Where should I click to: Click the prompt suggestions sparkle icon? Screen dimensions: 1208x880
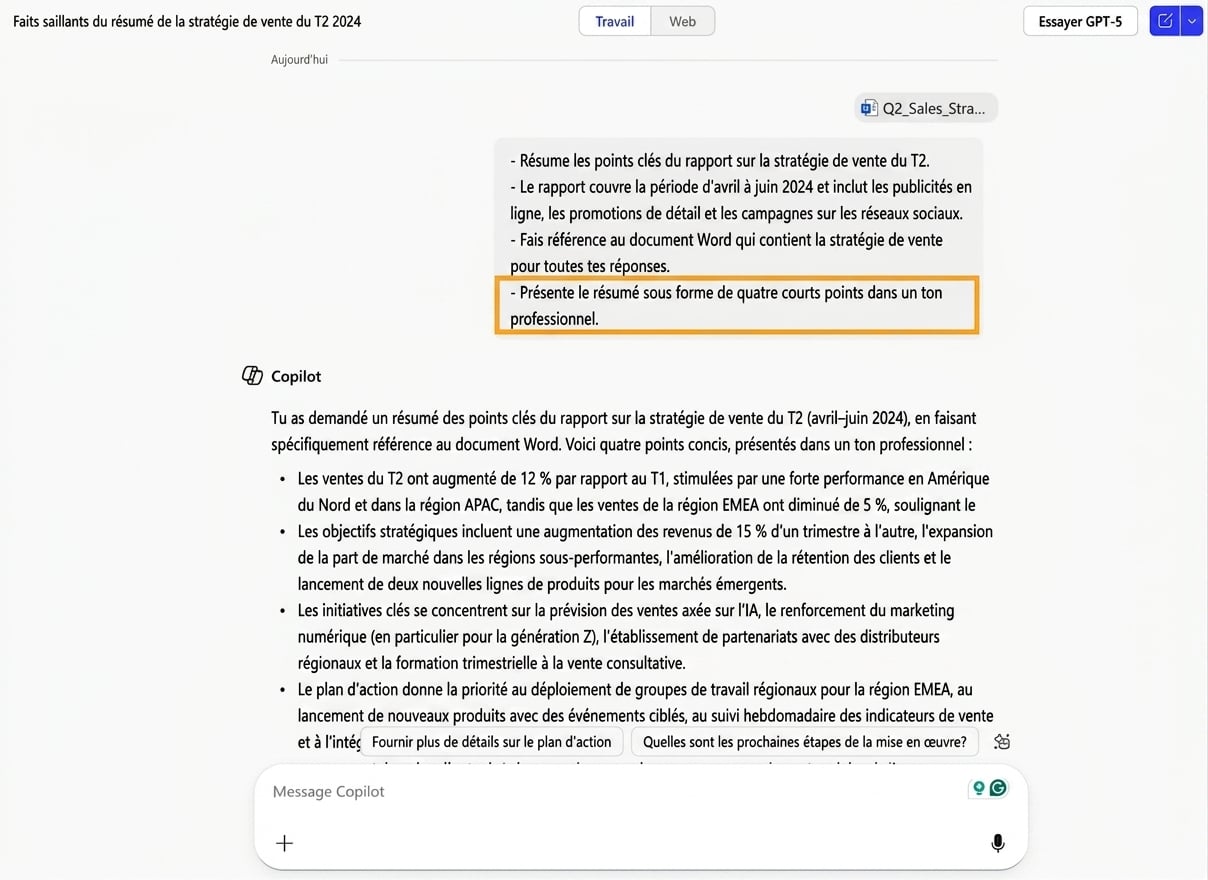[1002, 741]
